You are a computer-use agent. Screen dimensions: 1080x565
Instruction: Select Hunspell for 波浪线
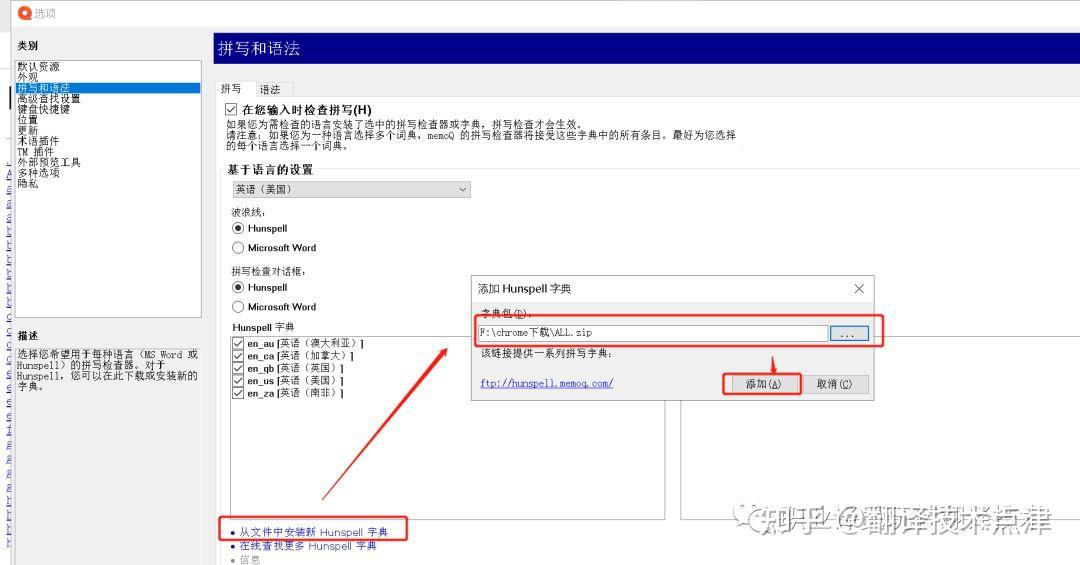pyautogui.click(x=238, y=228)
